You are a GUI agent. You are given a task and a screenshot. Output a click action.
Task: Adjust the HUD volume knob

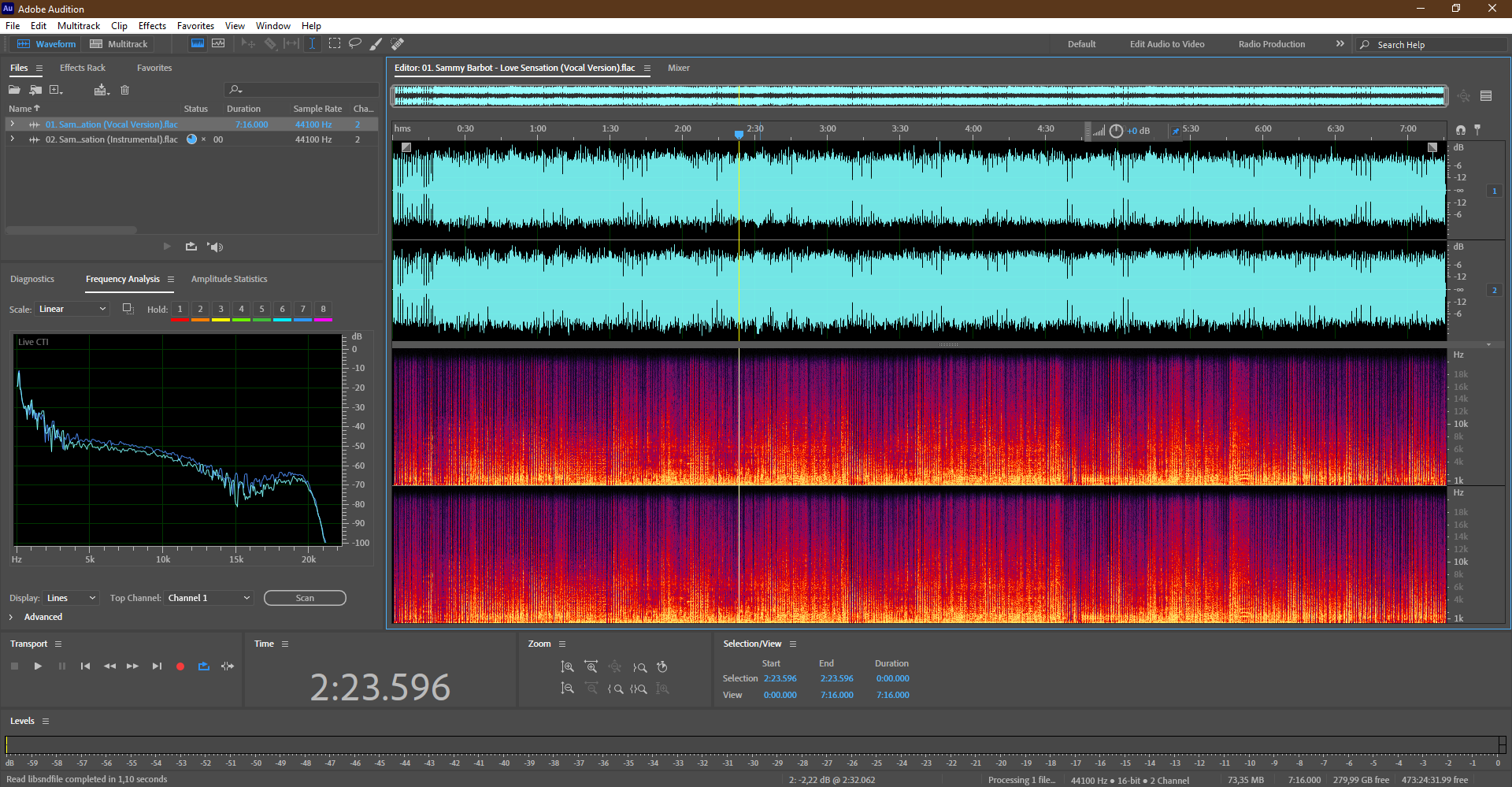pos(1116,131)
